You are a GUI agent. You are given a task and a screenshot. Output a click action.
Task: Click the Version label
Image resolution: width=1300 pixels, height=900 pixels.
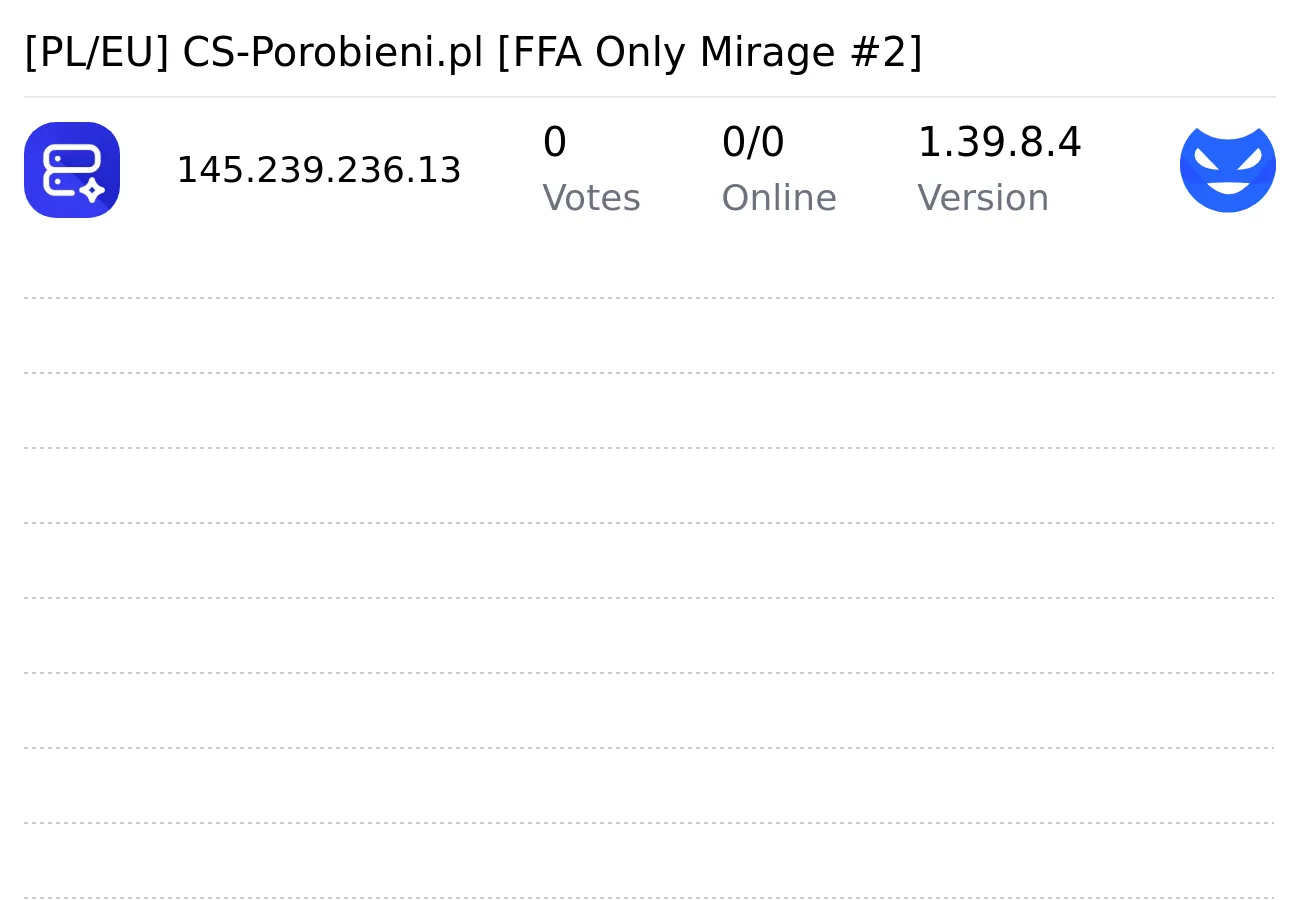tap(983, 198)
